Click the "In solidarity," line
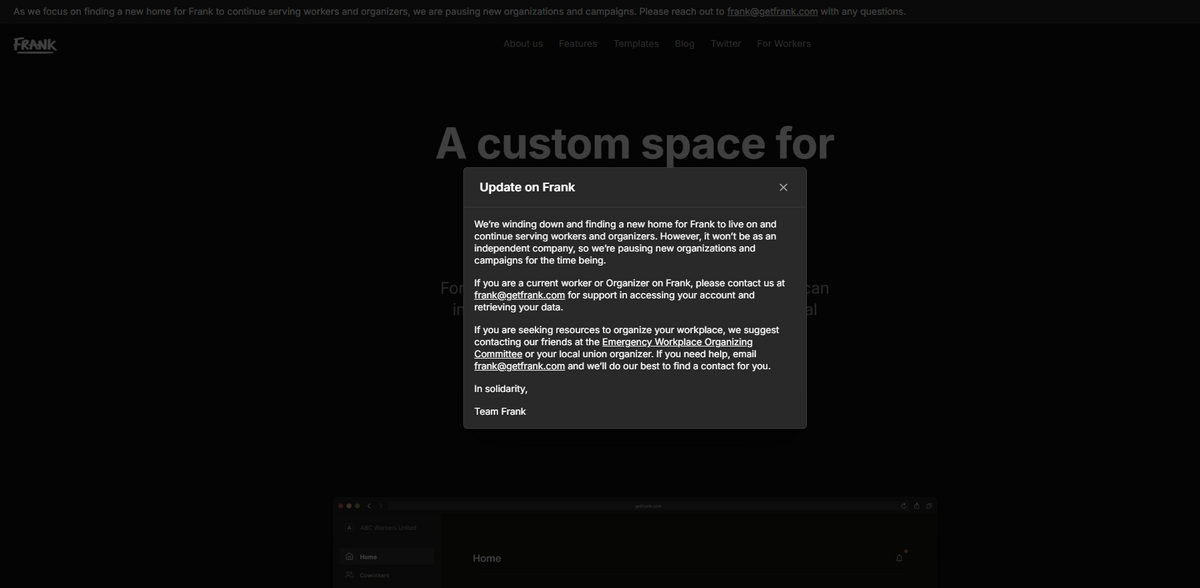This screenshot has height=588, width=1200. pyautogui.click(x=501, y=389)
